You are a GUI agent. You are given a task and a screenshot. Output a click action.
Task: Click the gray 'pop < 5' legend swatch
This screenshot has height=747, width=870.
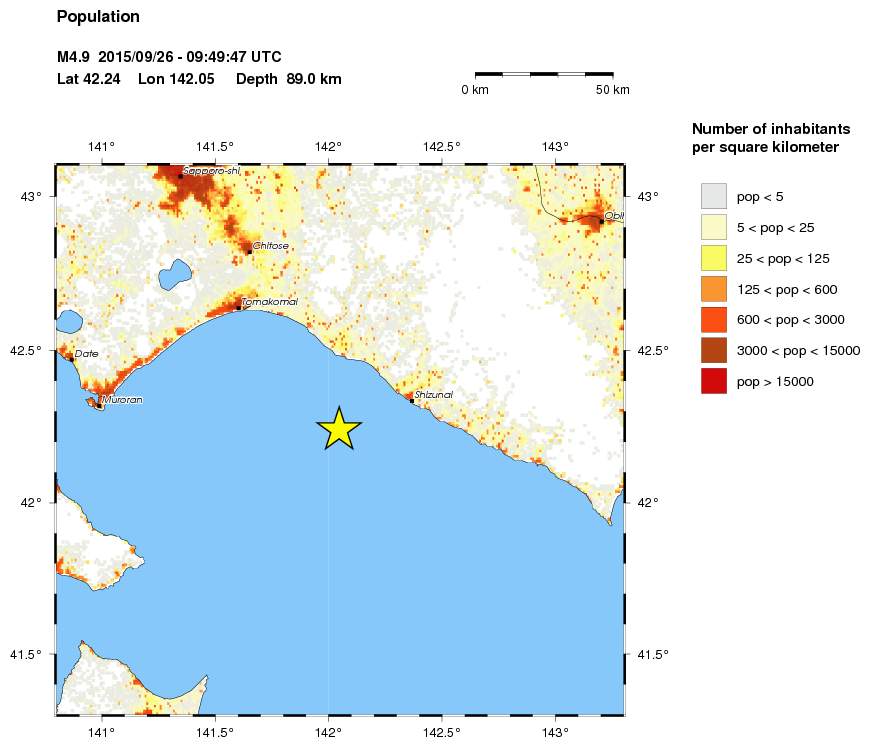713,196
